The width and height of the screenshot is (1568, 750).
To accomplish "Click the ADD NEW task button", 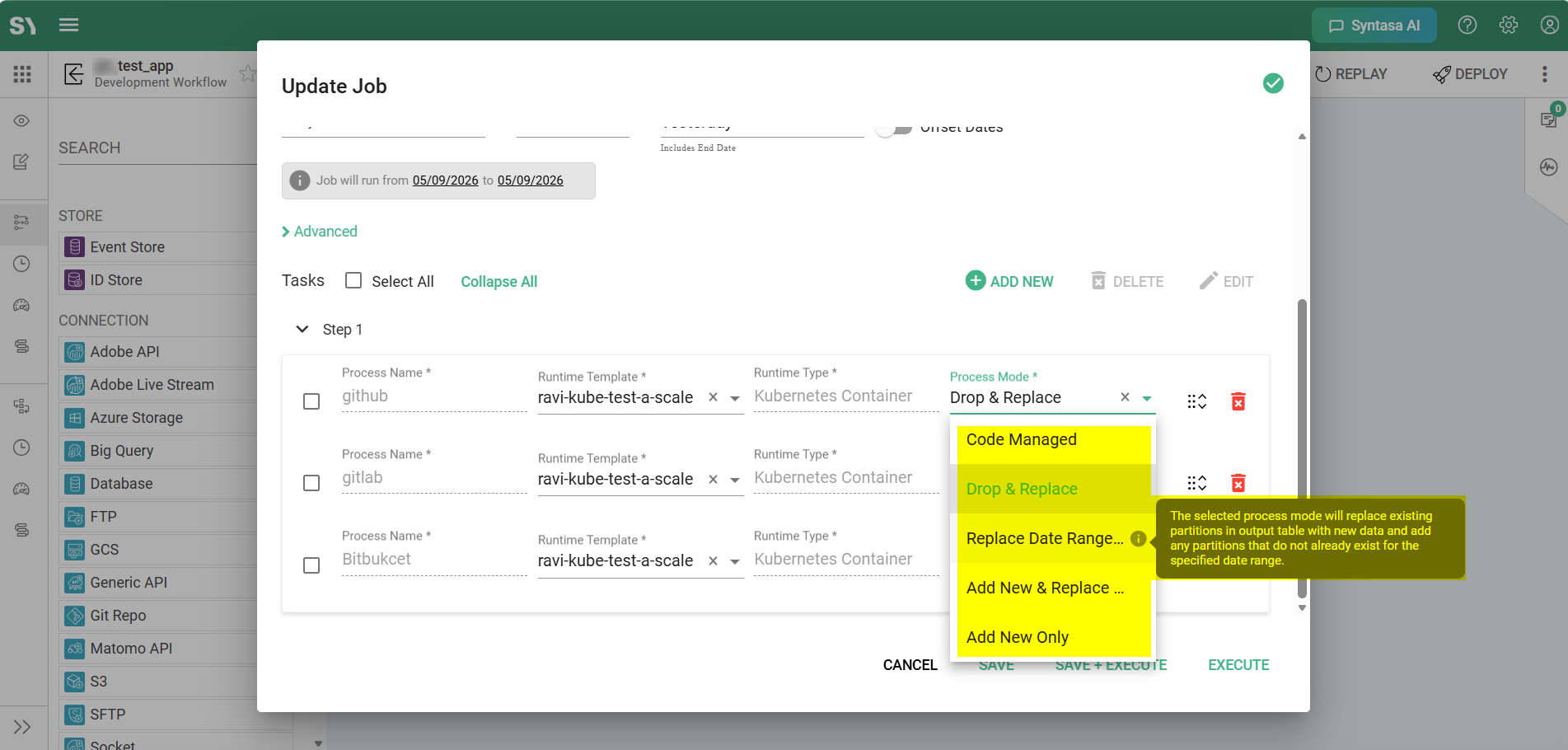I will coord(1009,281).
